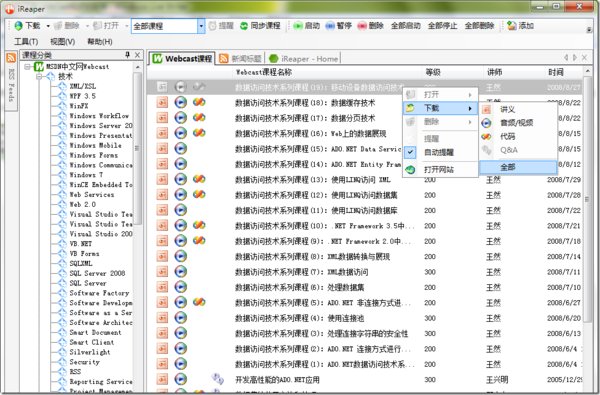Click the green 启动 start button
Viewport: 600px width, 395px height.
(x=306, y=26)
